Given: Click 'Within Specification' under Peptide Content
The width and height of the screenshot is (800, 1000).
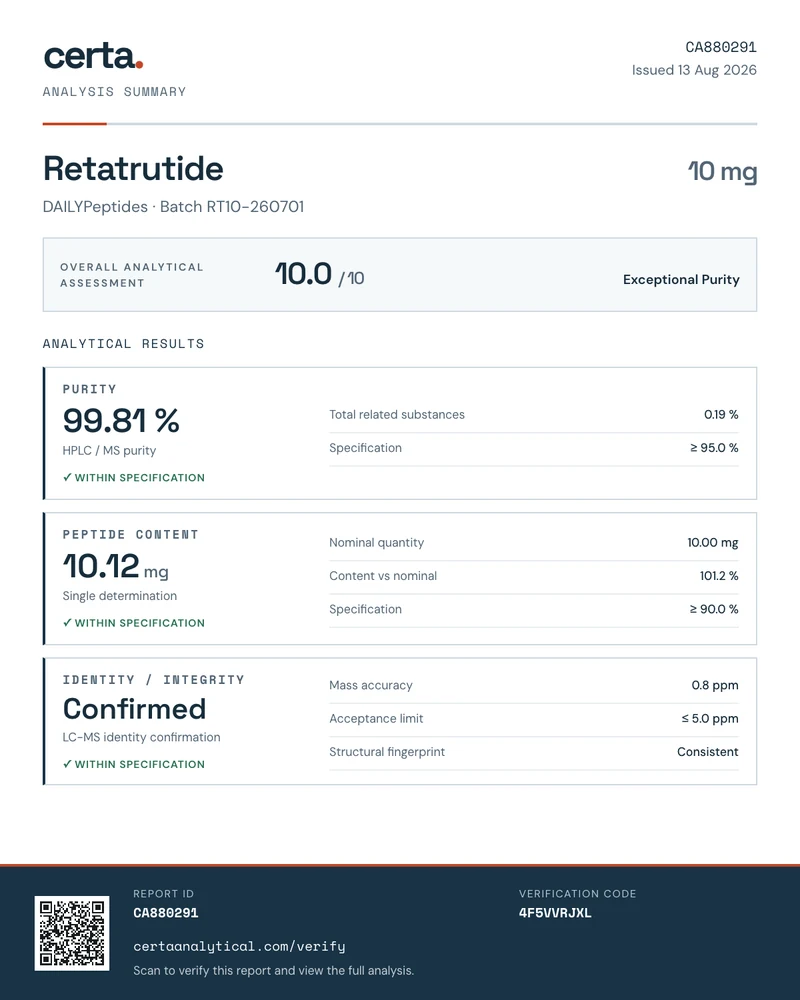Looking at the screenshot, I should (134, 623).
